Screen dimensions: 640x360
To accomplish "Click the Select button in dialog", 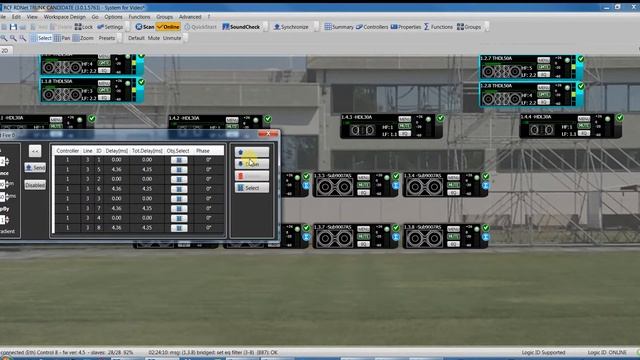I will click(x=252, y=188).
